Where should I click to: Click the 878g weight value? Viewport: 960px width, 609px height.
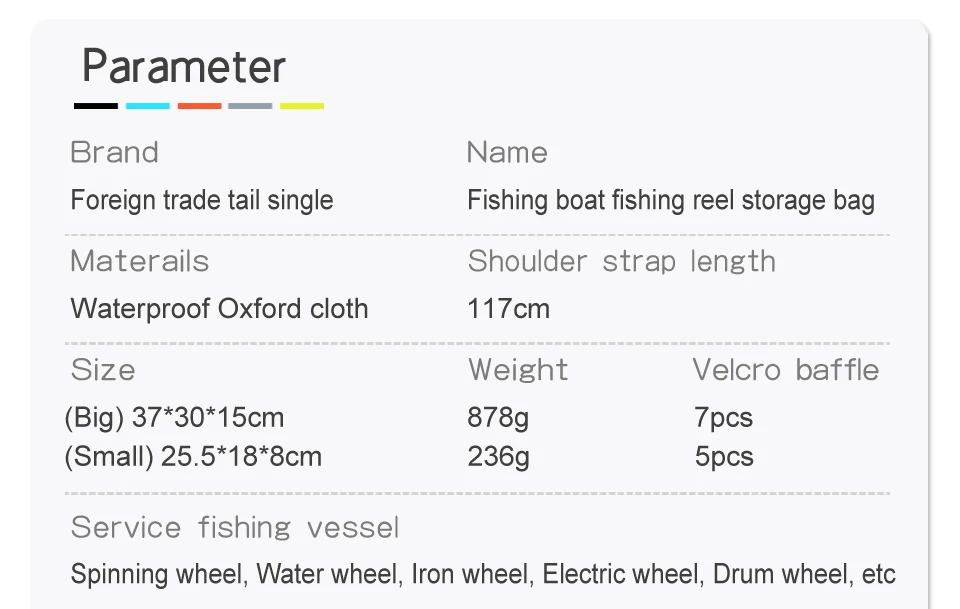click(498, 417)
